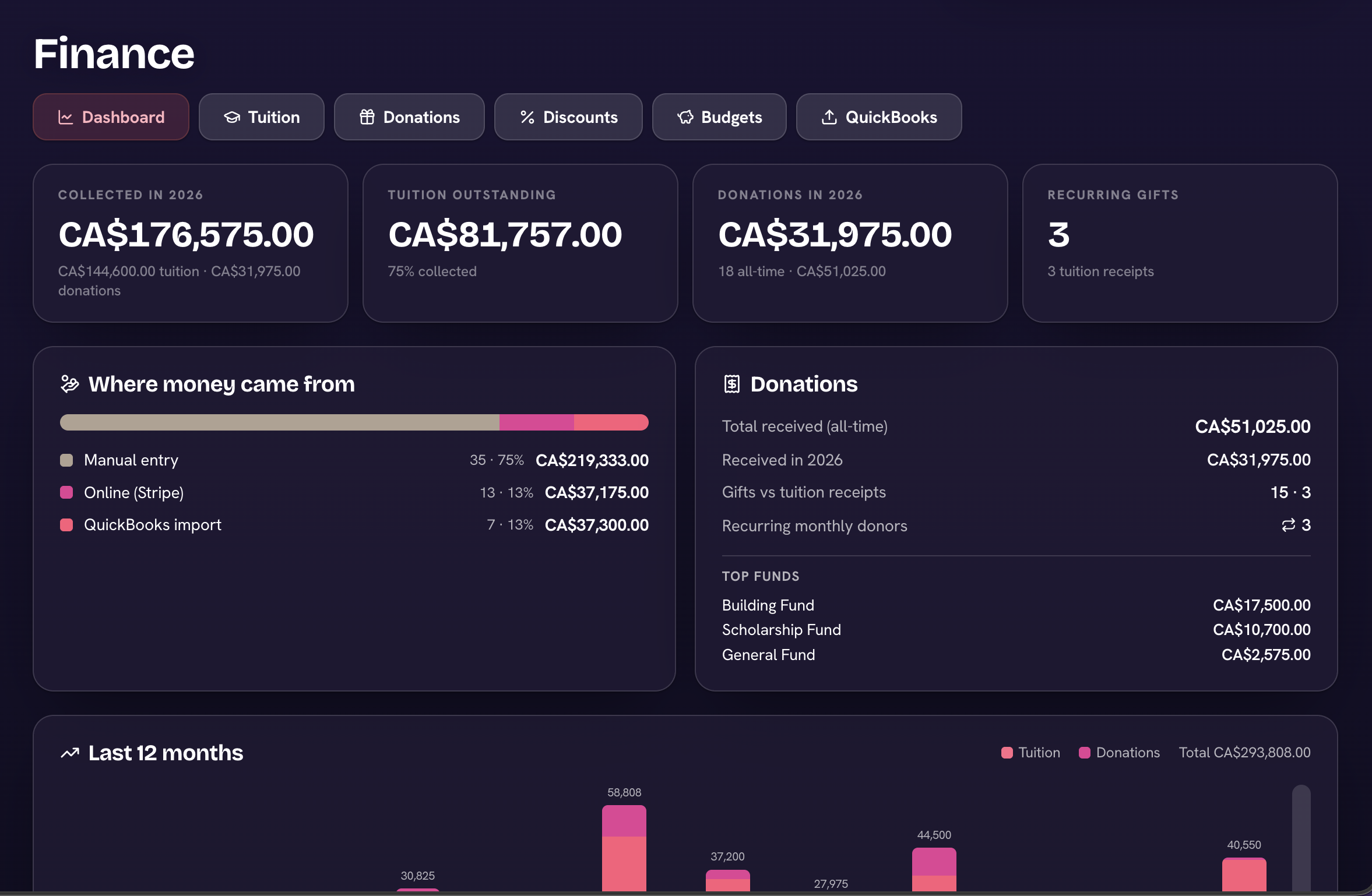Click the Manual entry row label
Screen dimensions: 1372x896
131,460
